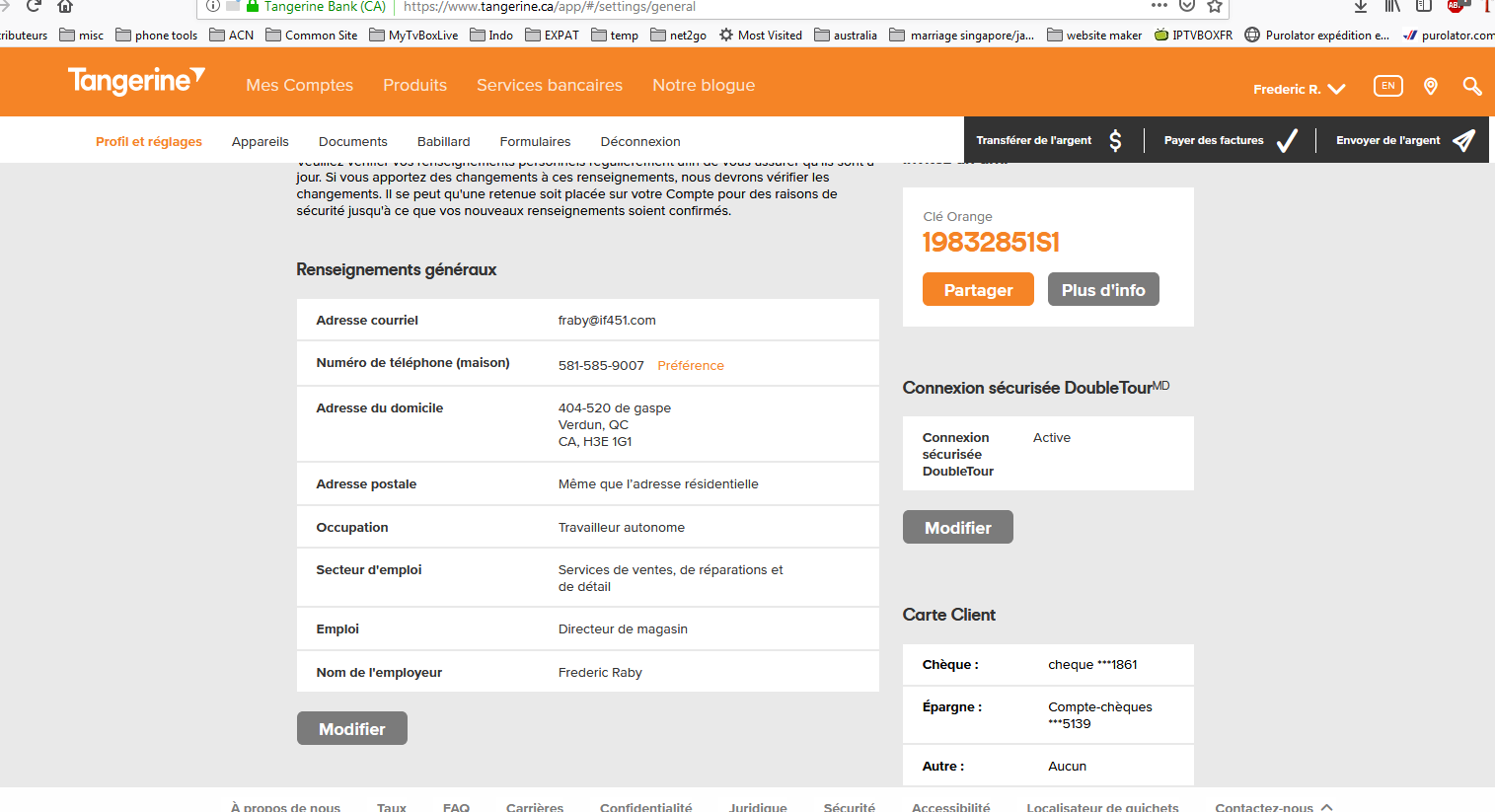The width and height of the screenshot is (1495, 812).
Task: Open the Carrières footer link
Action: (535, 806)
